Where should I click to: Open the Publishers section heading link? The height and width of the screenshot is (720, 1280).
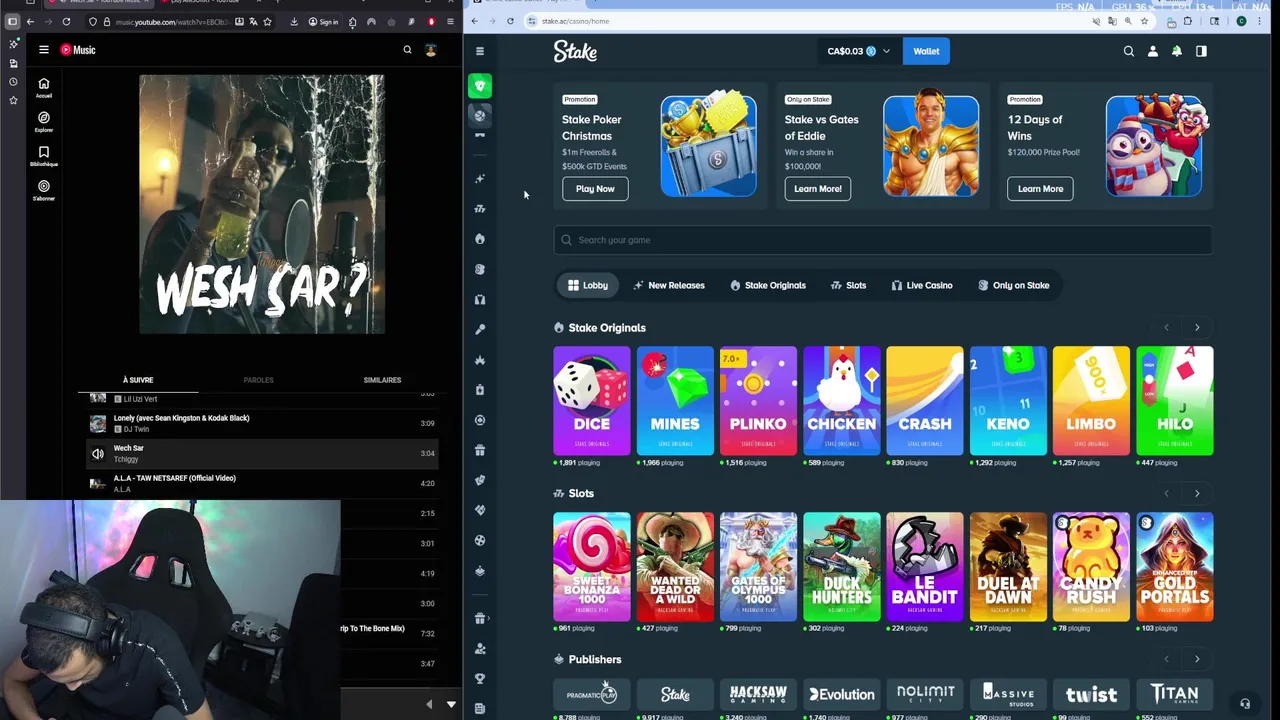tap(595, 660)
